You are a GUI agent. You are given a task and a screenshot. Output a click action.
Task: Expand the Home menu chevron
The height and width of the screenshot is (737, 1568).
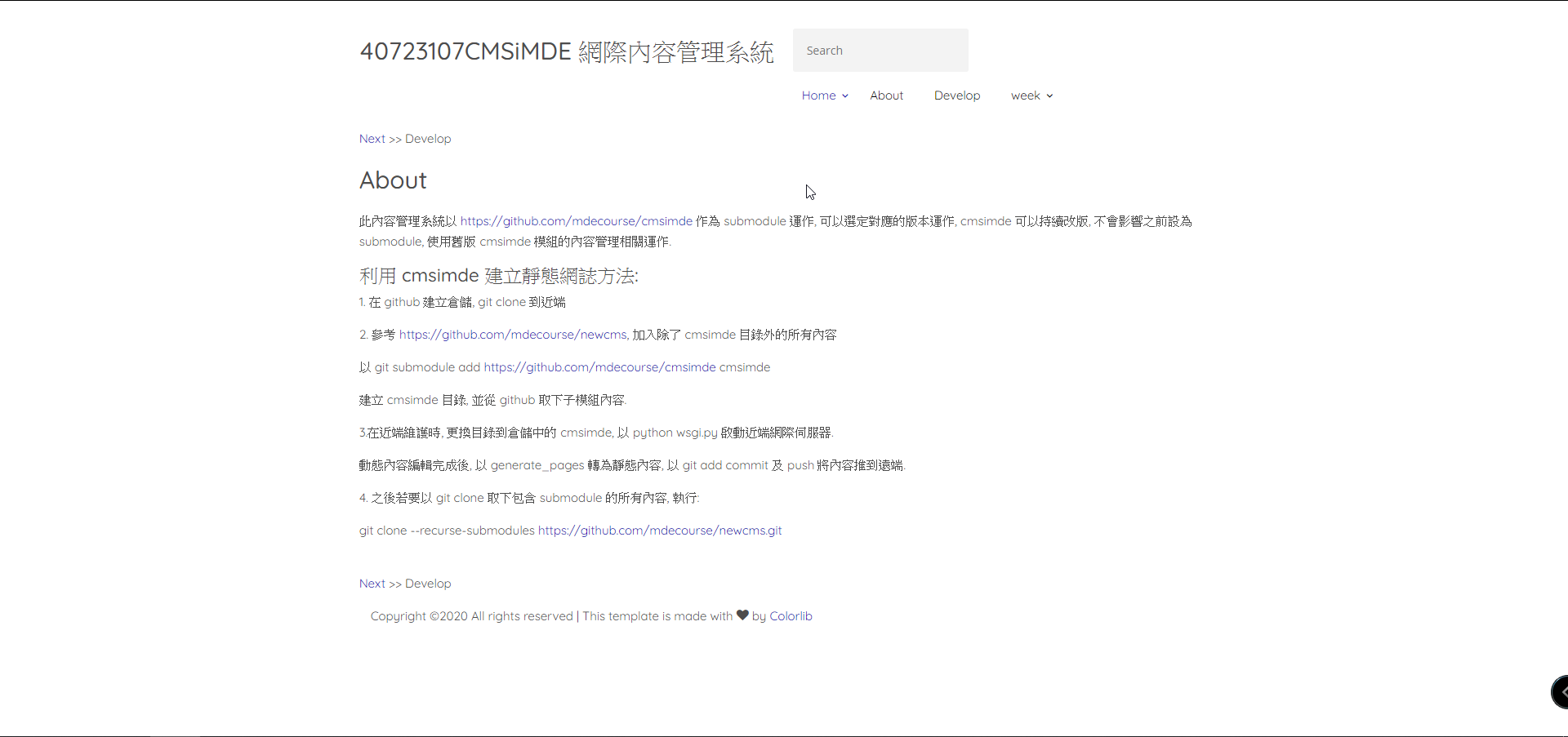[x=845, y=96]
